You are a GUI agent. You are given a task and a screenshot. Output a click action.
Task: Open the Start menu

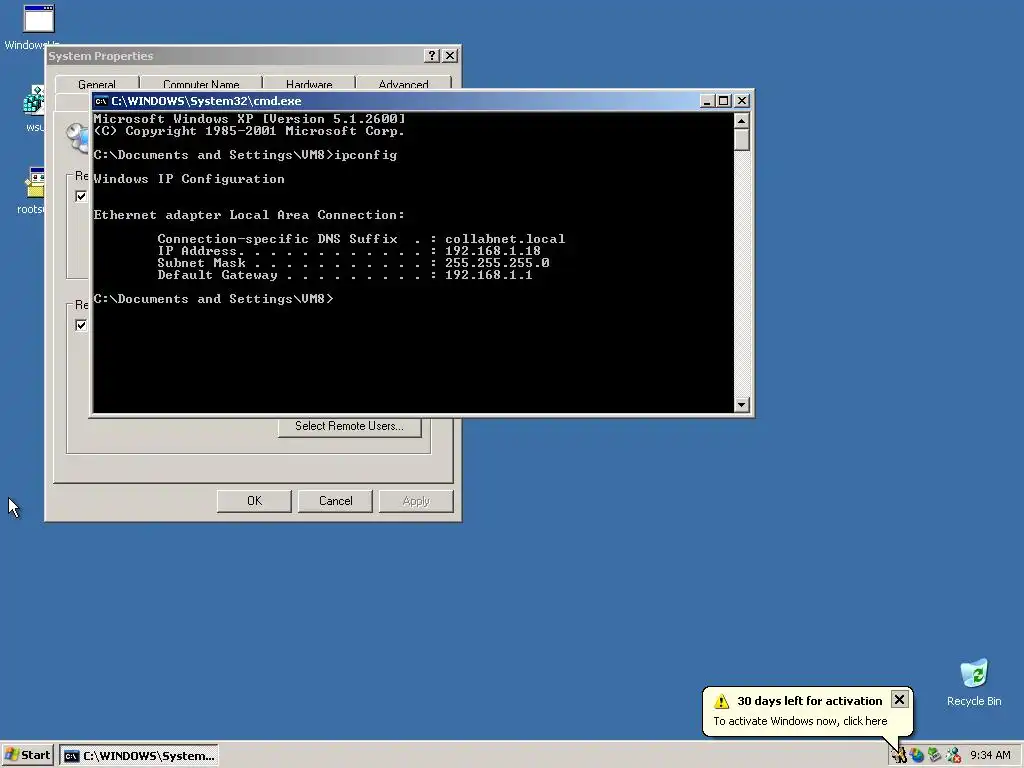tap(27, 756)
